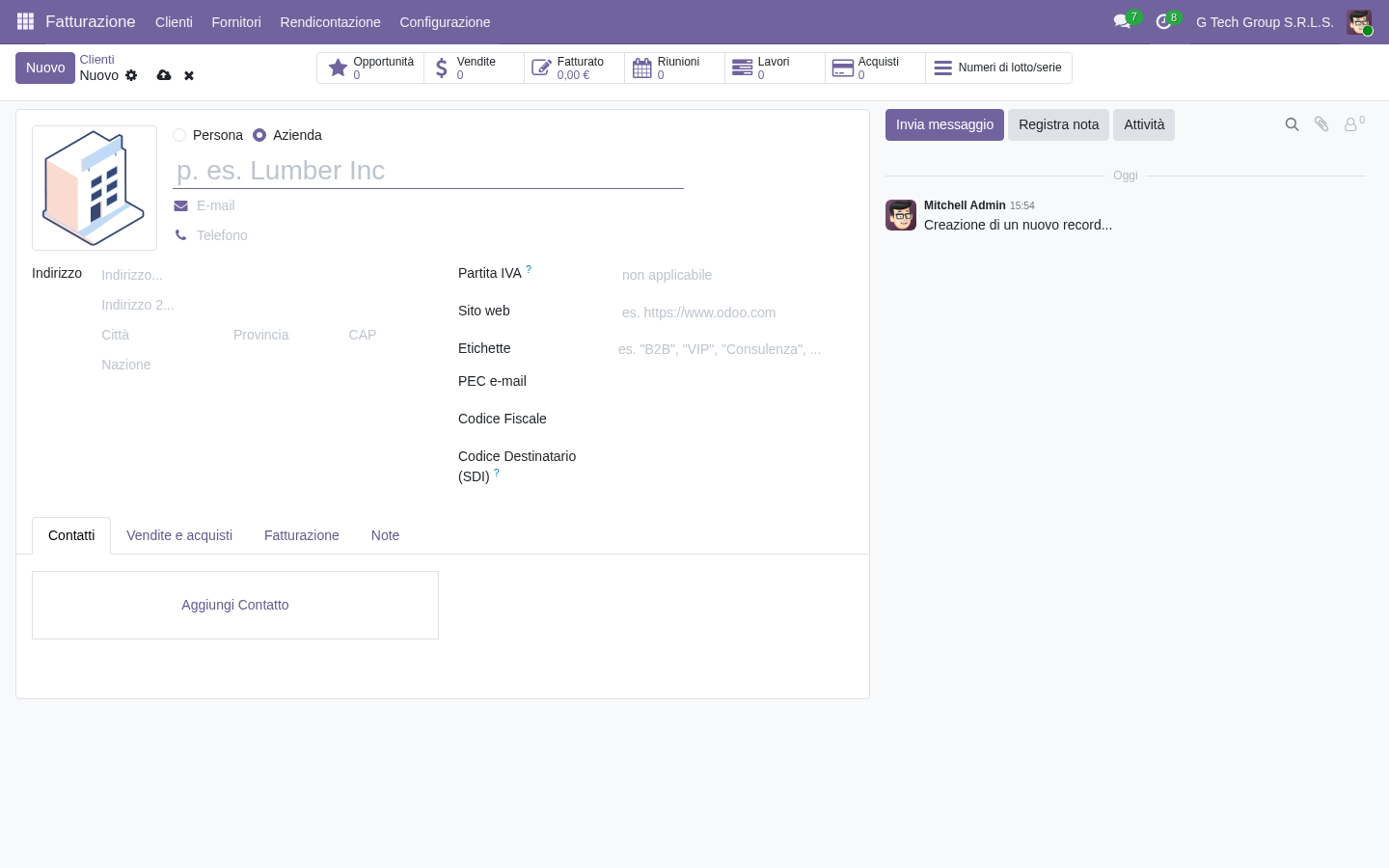Screen dimensions: 1389x868
Task: Open Numeri di lotto/serie smart button
Action: pyautogui.click(x=998, y=68)
